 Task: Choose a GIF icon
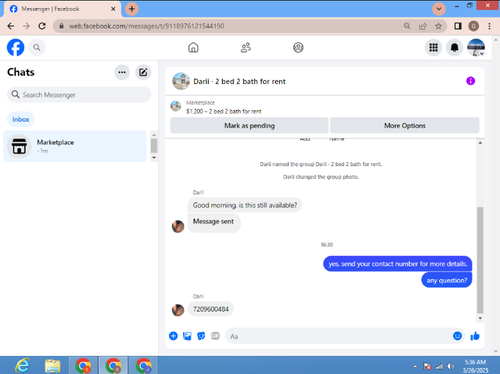(x=215, y=336)
